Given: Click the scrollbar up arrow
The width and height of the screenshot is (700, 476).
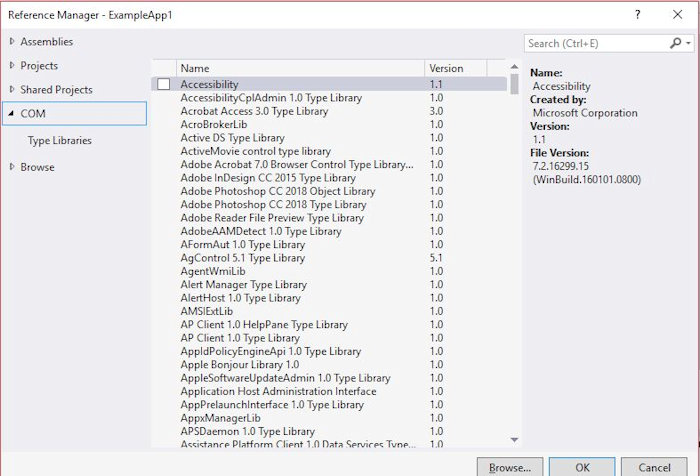Looking at the screenshot, I should (514, 67).
